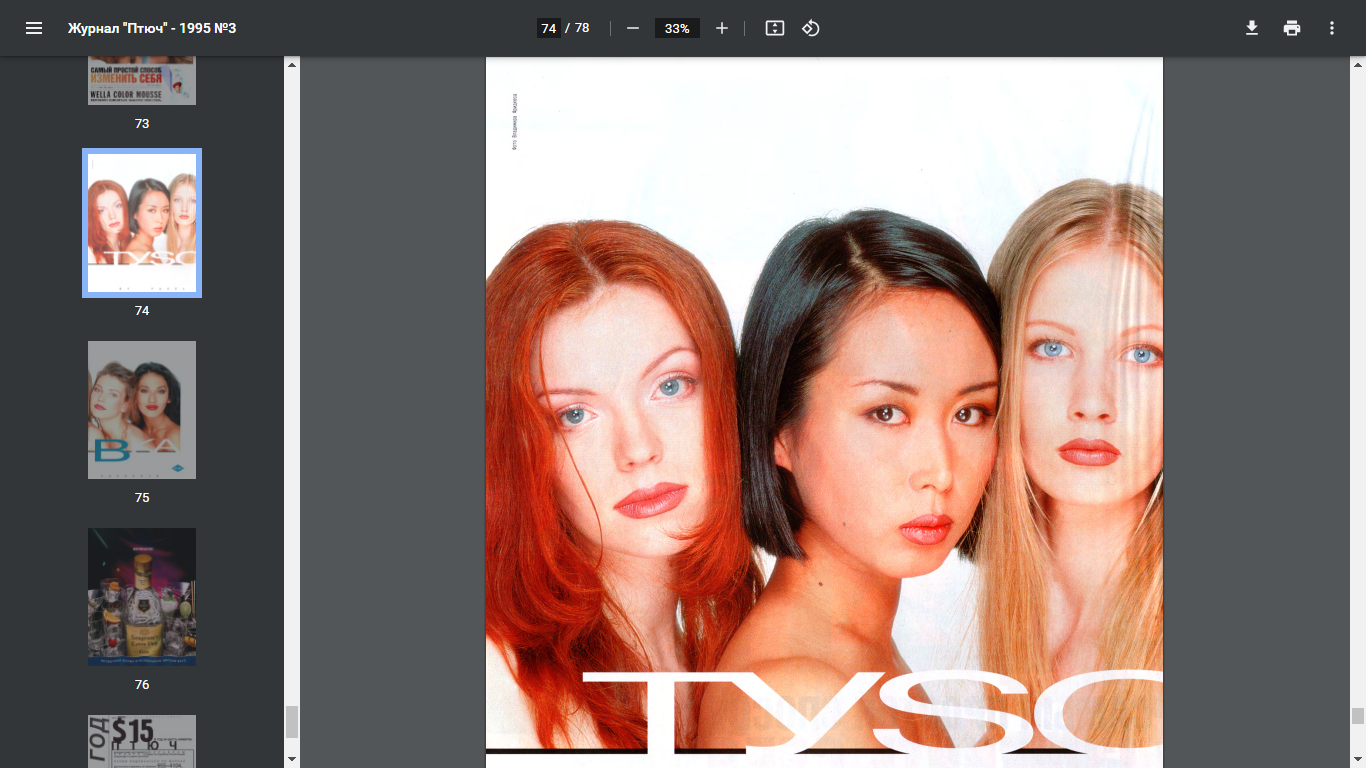Open page 76 thumbnail
Screen dimensions: 1366x768
pos(142,597)
